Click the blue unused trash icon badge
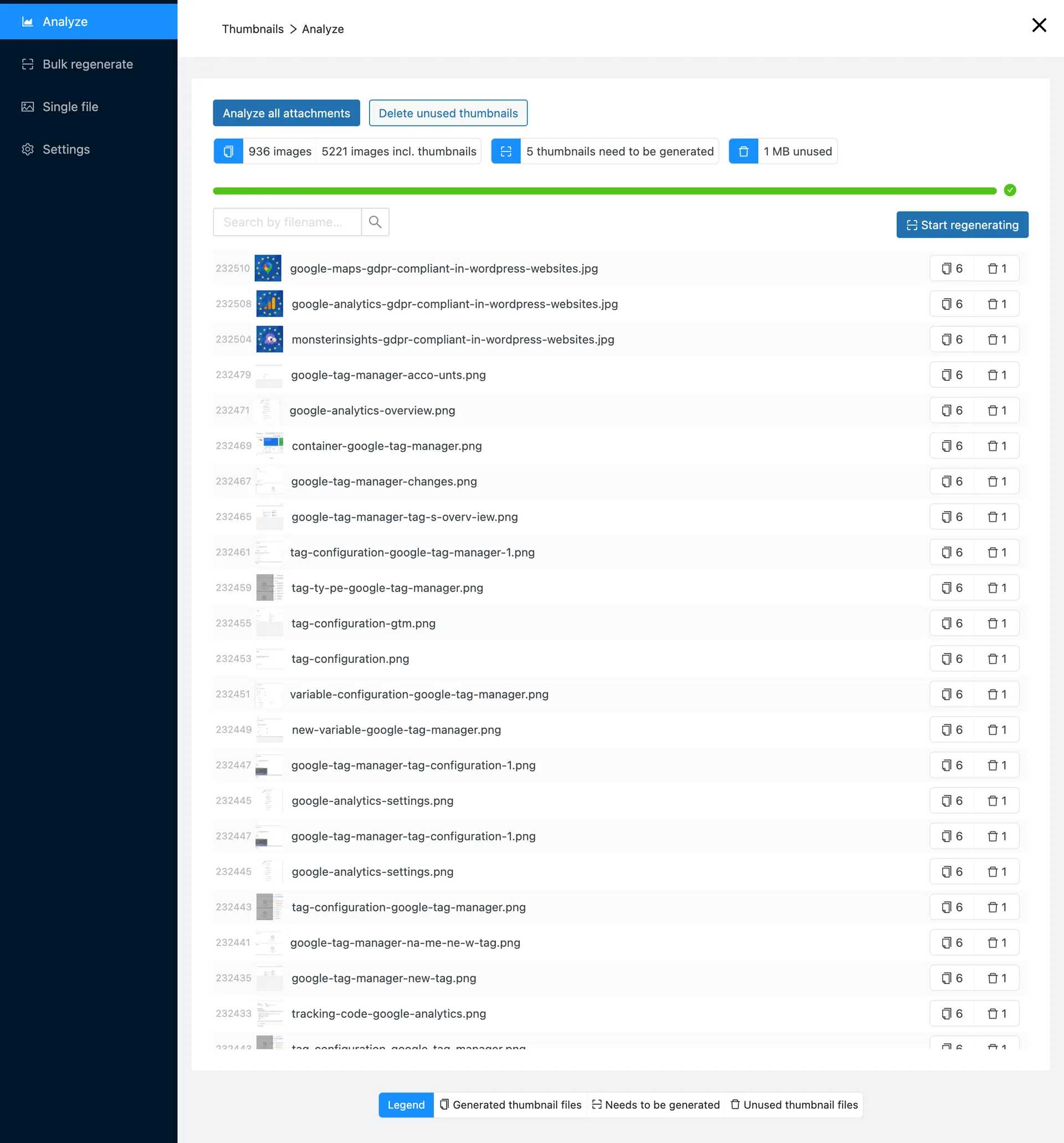This screenshot has width=1064, height=1143. (743, 151)
